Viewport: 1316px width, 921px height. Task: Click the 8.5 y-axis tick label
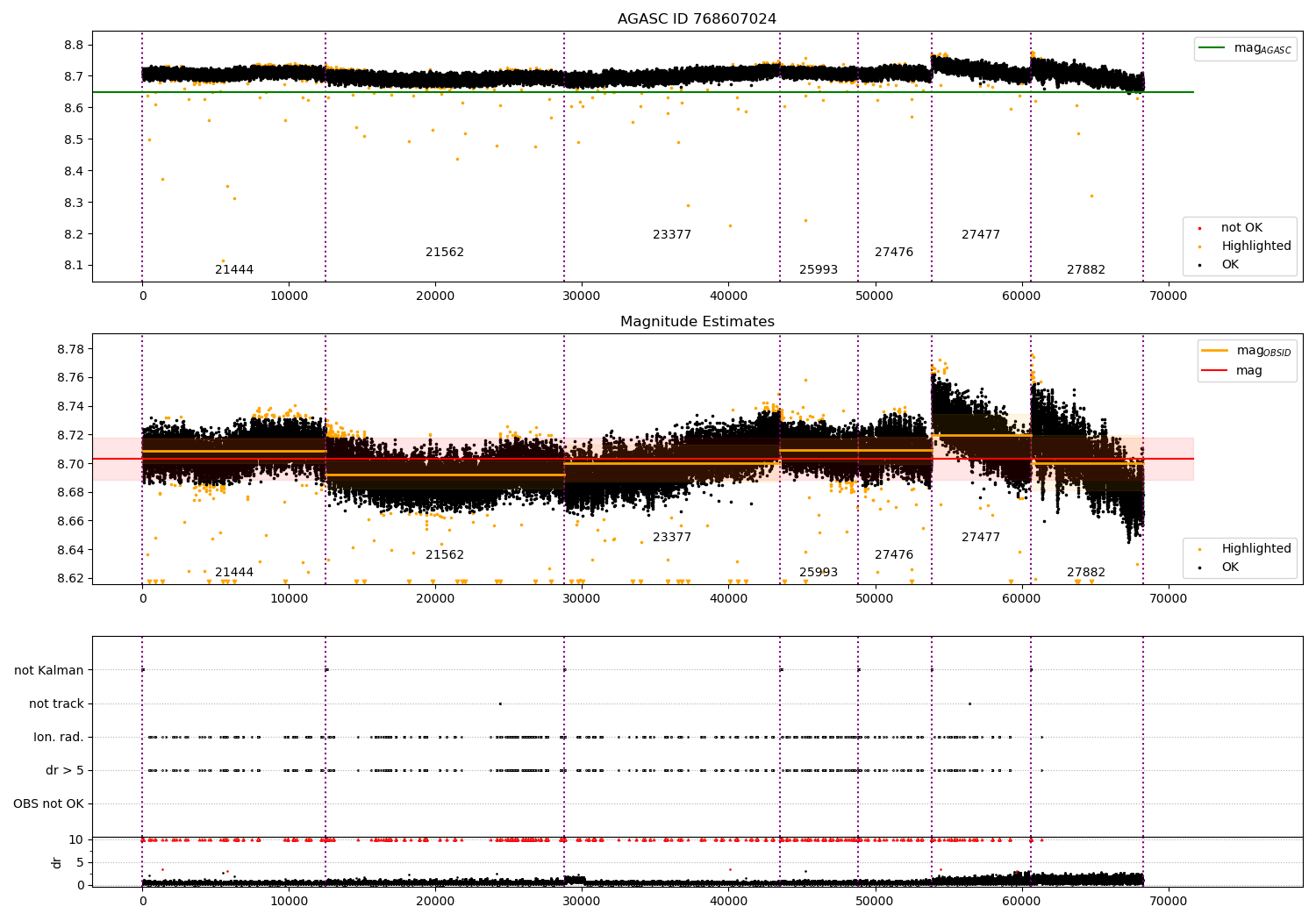(74, 140)
